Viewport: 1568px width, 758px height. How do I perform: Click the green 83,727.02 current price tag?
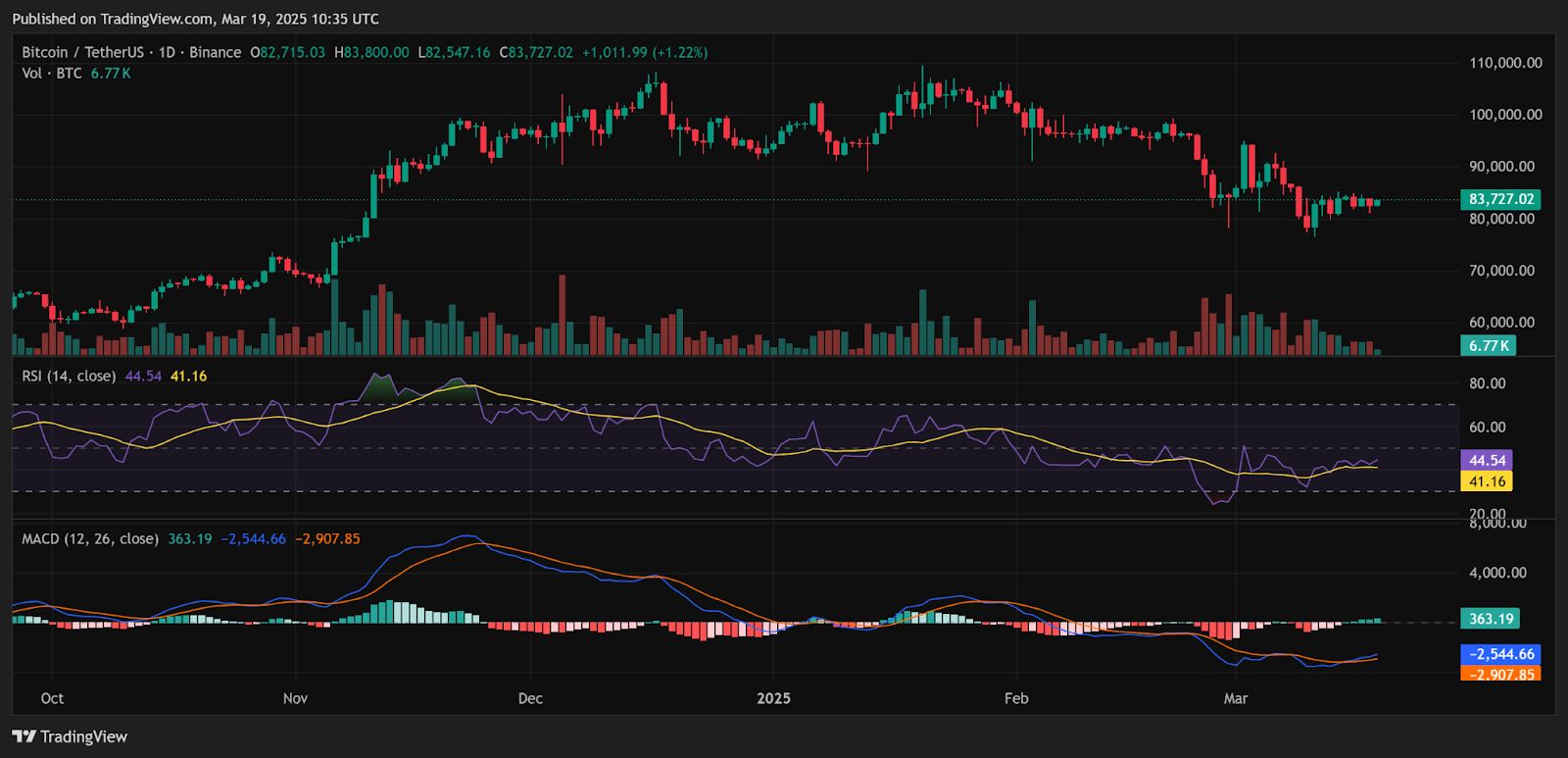tap(1499, 199)
